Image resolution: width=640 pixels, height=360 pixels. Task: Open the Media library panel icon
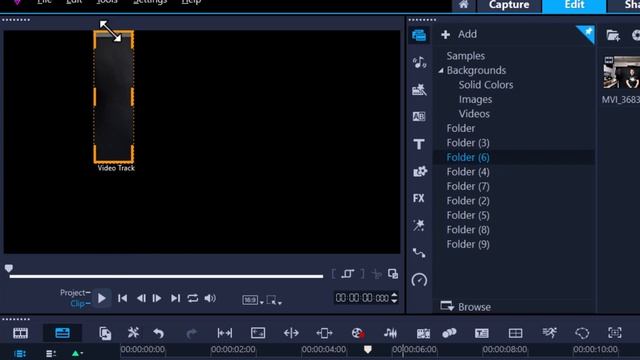(x=419, y=35)
